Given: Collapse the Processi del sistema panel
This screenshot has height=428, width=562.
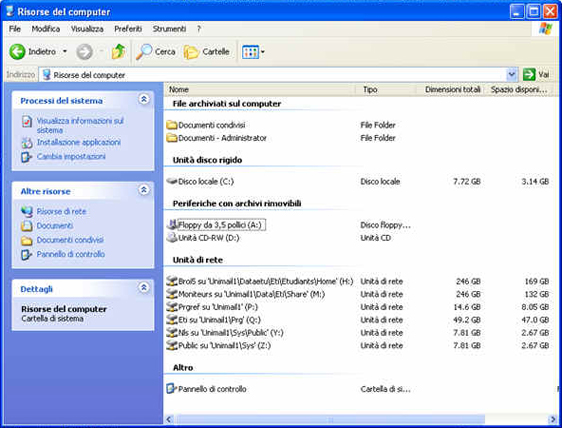Looking at the screenshot, I should pos(144,99).
